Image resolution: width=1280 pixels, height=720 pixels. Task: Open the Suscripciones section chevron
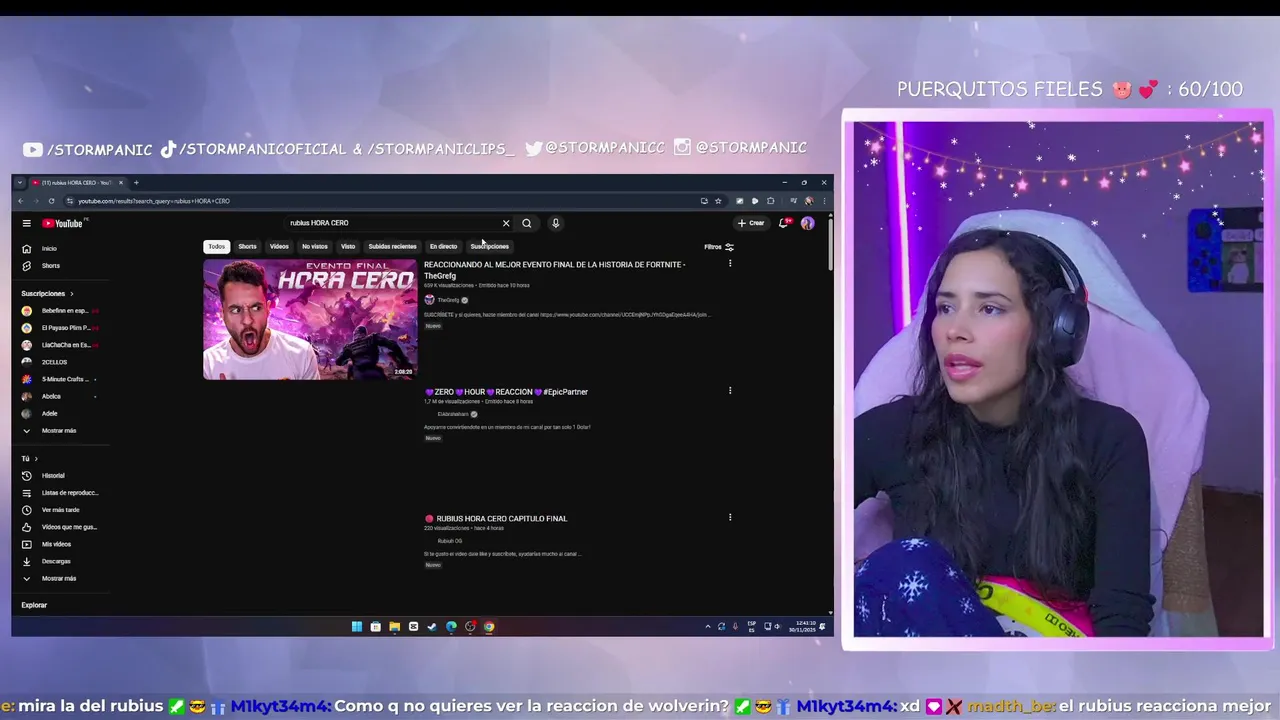pyautogui.click(x=71, y=294)
